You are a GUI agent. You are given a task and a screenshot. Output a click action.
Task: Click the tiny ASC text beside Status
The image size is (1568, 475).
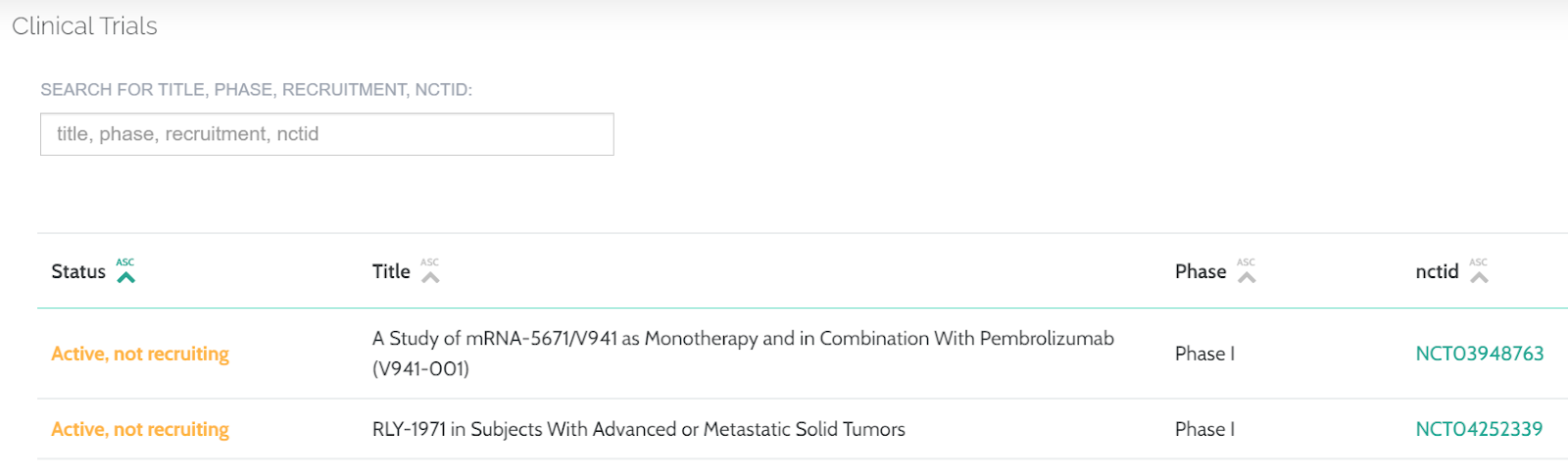(125, 262)
